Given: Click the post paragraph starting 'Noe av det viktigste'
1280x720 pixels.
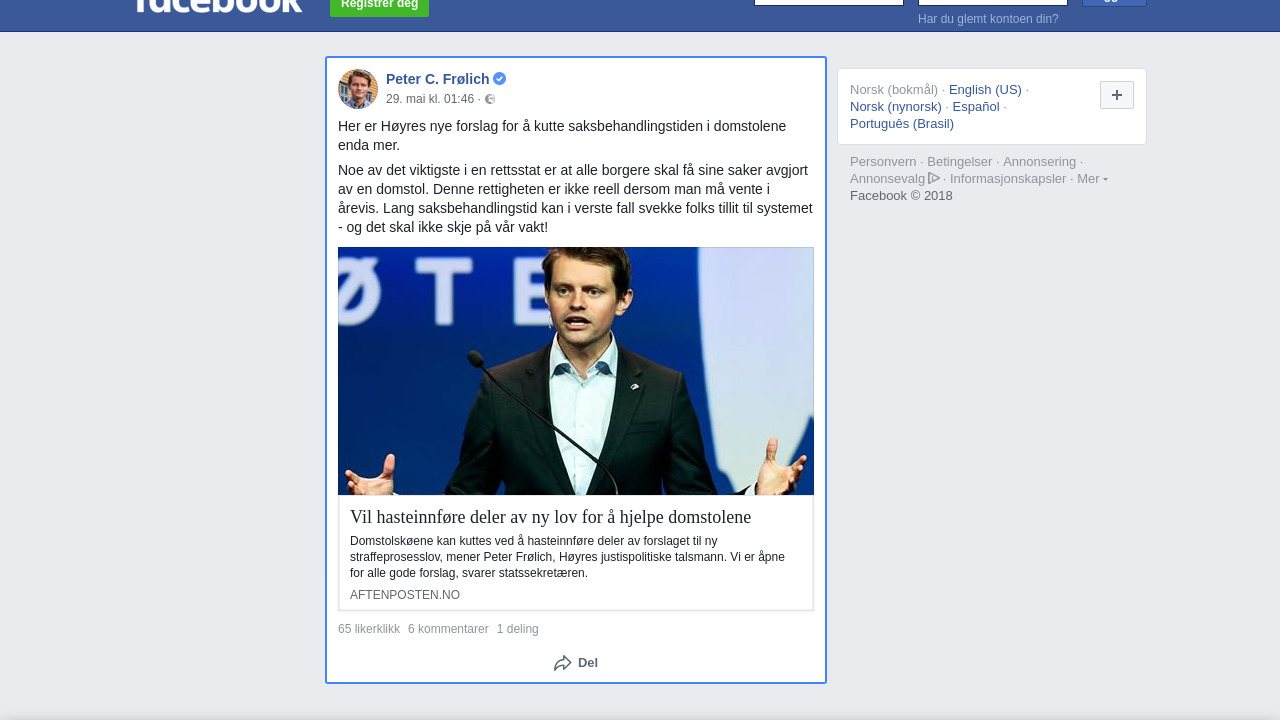Looking at the screenshot, I should click(575, 199).
